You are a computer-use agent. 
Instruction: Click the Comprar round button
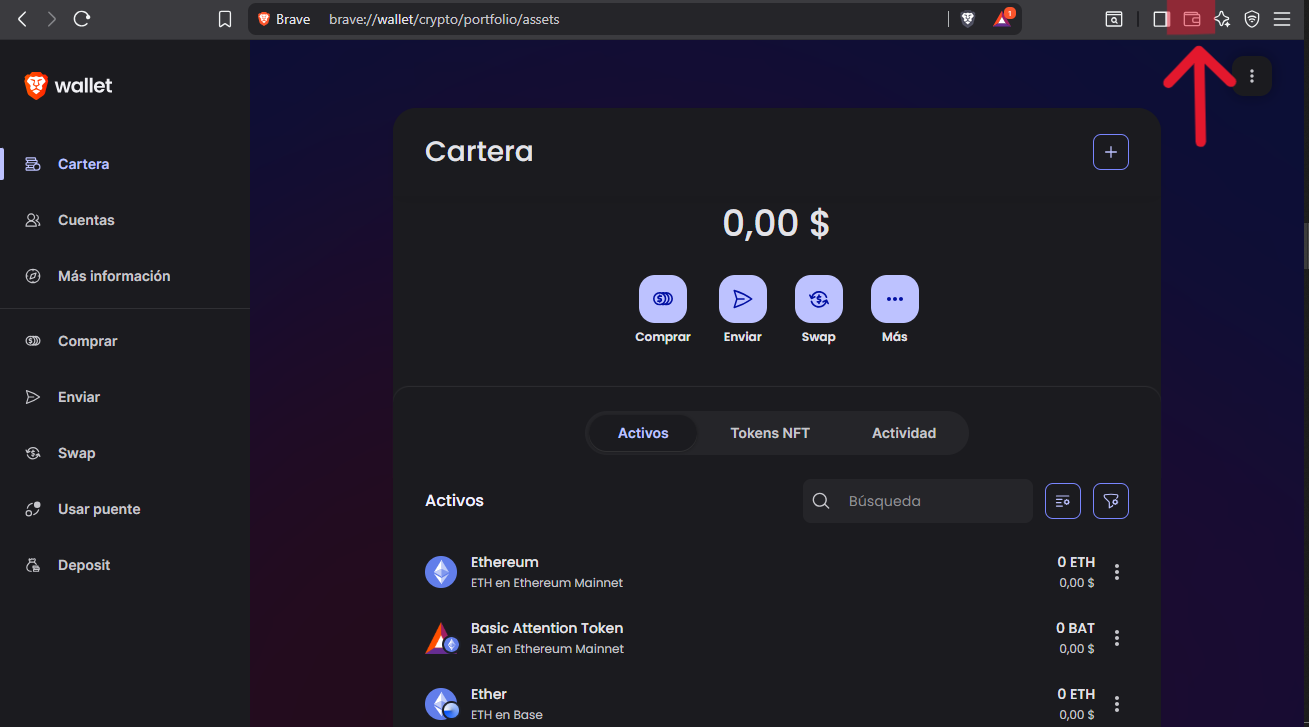click(662, 299)
